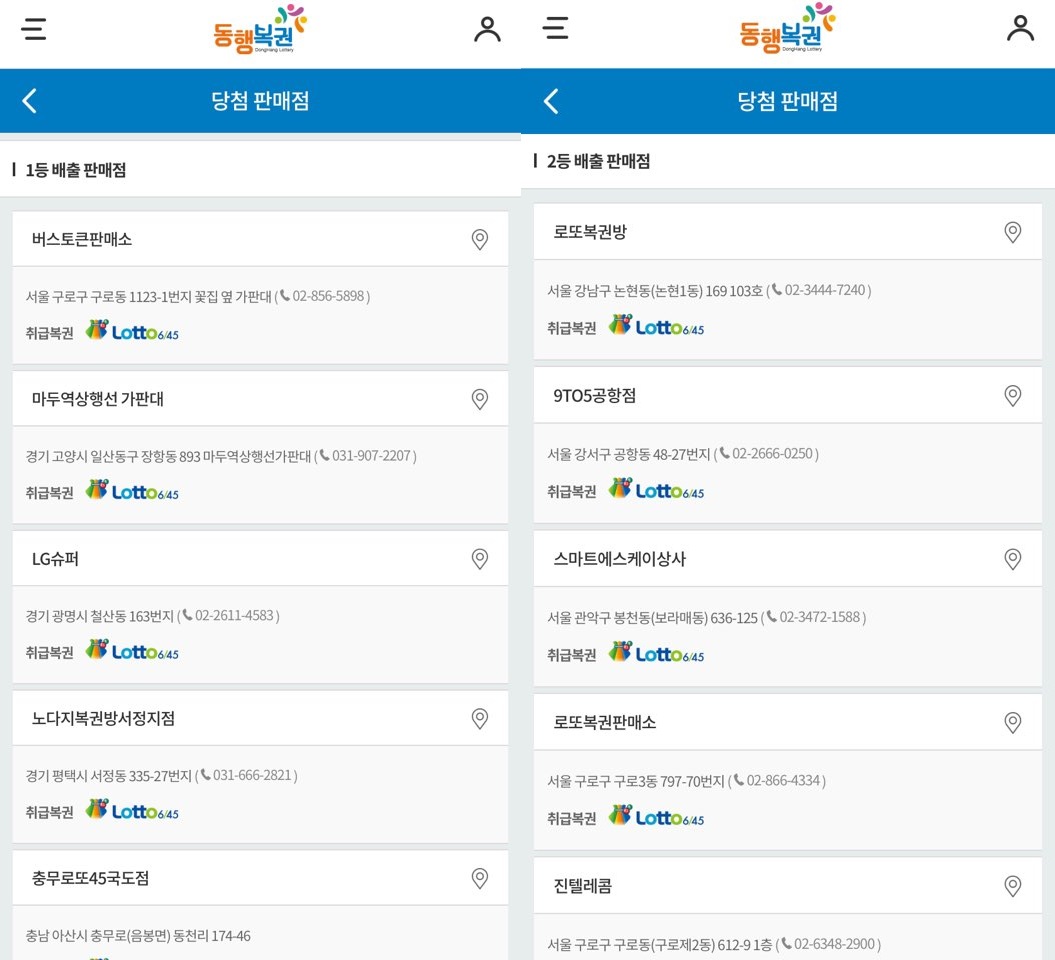The image size is (1055, 960).
Task: Call 마두역상행선 가판대 at 031-907-2207
Action: click(x=365, y=455)
